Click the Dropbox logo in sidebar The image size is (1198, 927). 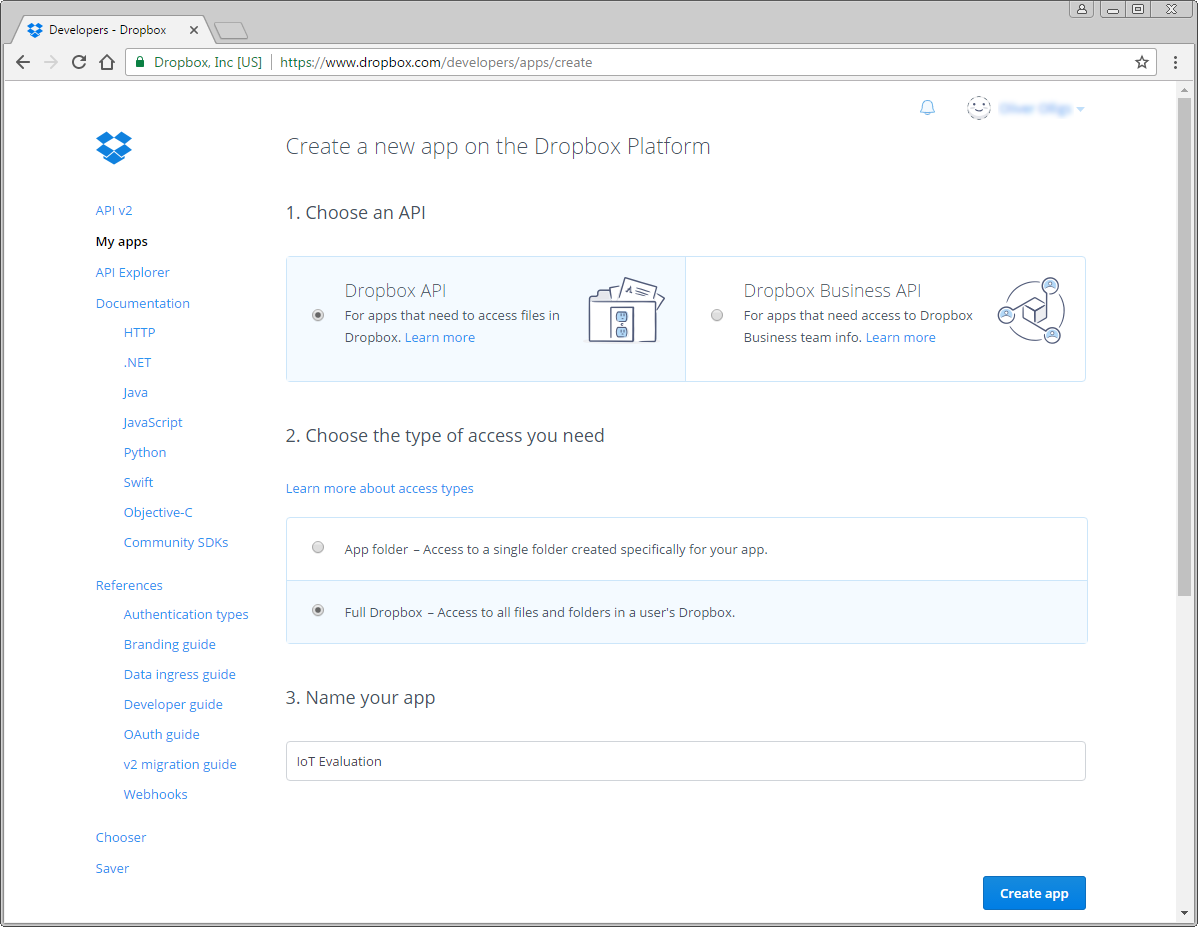point(114,147)
